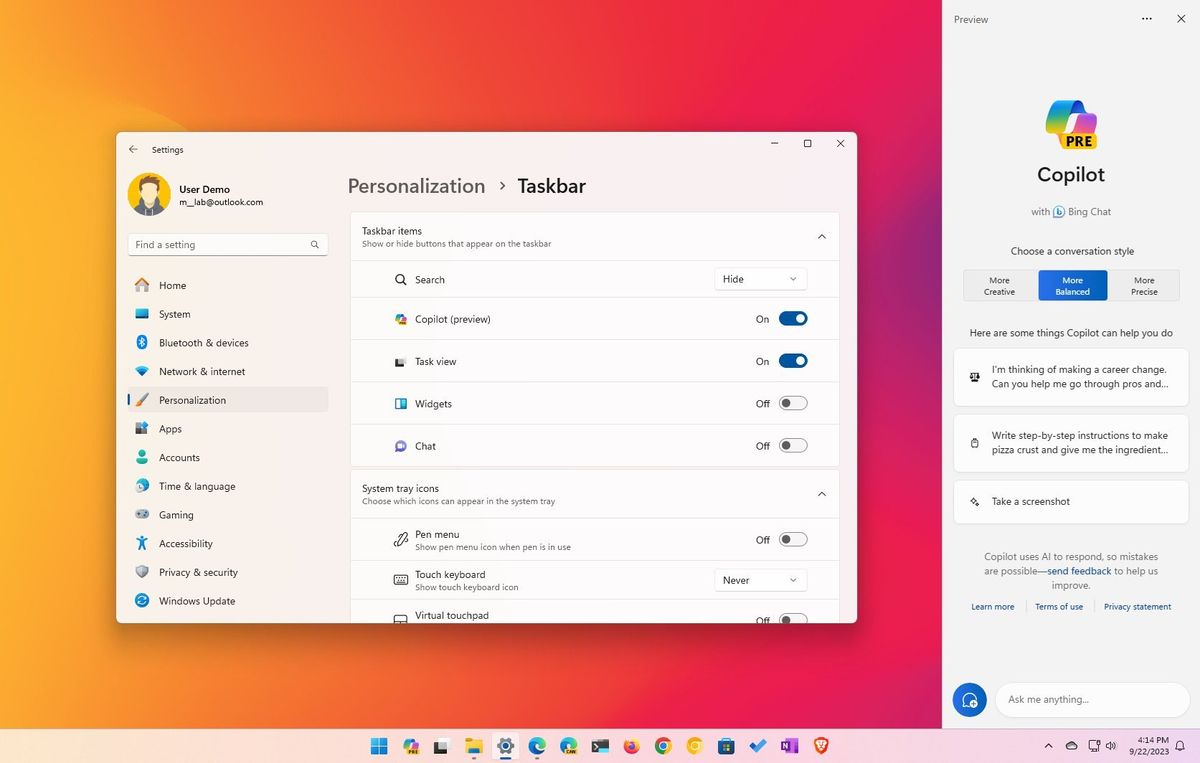Choose More Precise conversation style

click(x=1144, y=286)
